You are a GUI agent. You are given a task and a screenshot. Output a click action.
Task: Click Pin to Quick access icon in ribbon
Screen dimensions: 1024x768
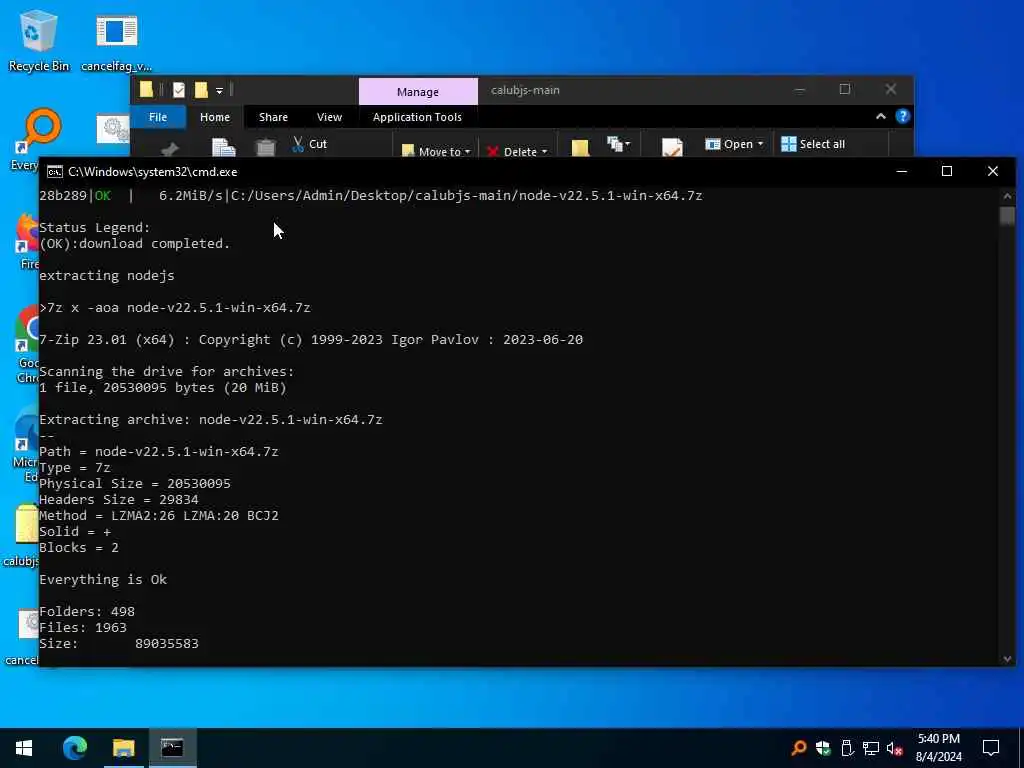click(170, 149)
